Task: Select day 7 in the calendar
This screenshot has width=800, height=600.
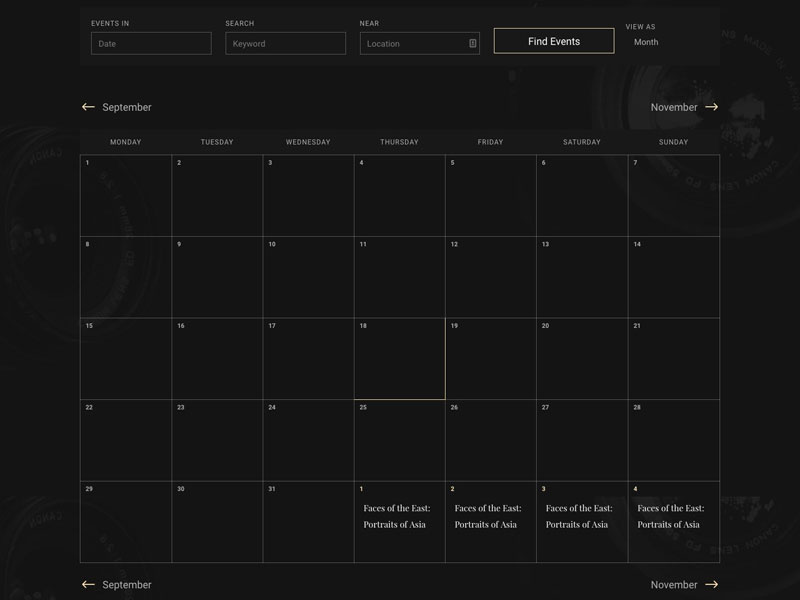Action: pyautogui.click(x=674, y=195)
